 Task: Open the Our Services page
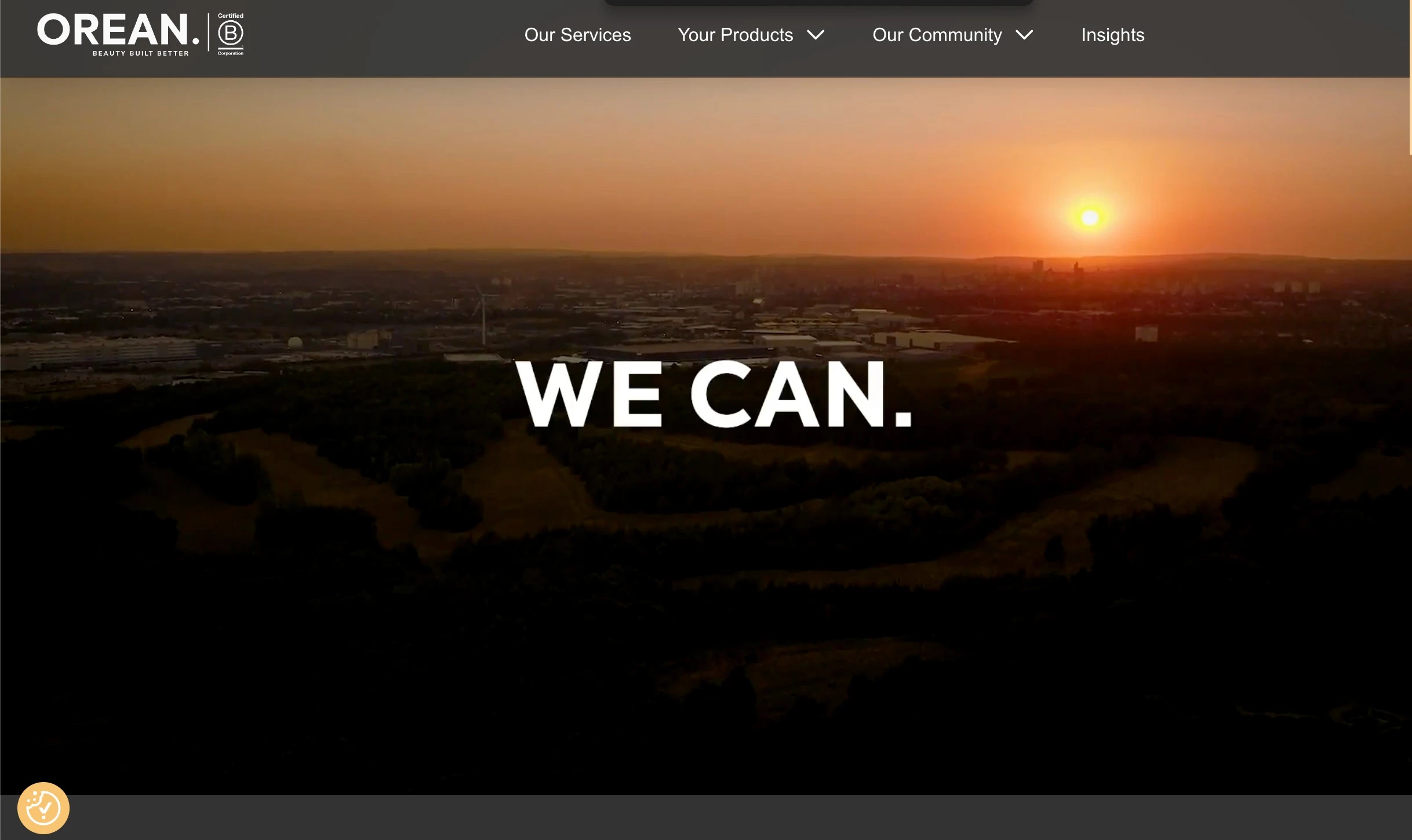coord(577,35)
